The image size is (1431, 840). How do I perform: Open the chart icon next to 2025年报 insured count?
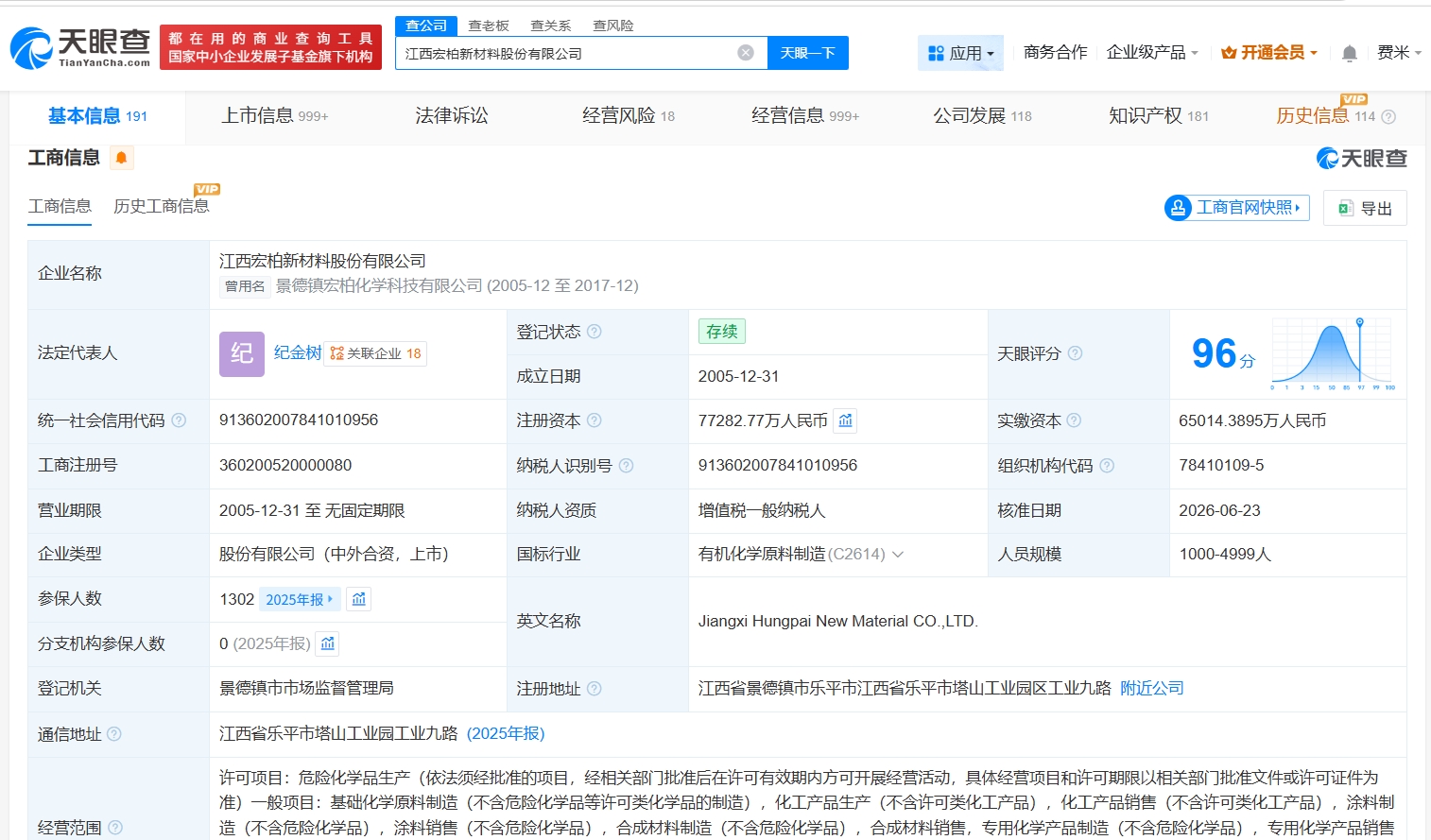tap(359, 599)
